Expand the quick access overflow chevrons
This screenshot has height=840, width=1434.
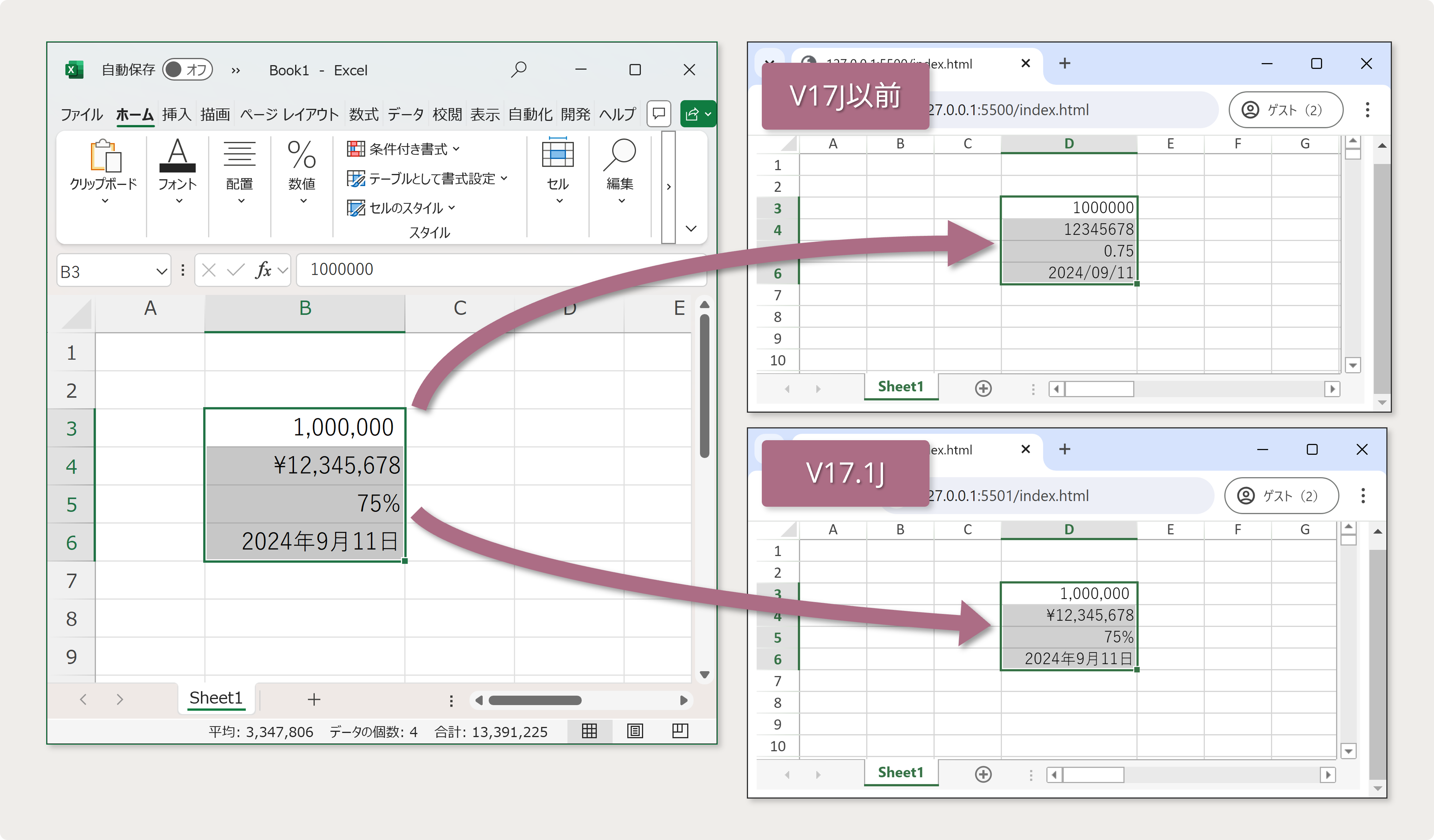click(x=236, y=71)
